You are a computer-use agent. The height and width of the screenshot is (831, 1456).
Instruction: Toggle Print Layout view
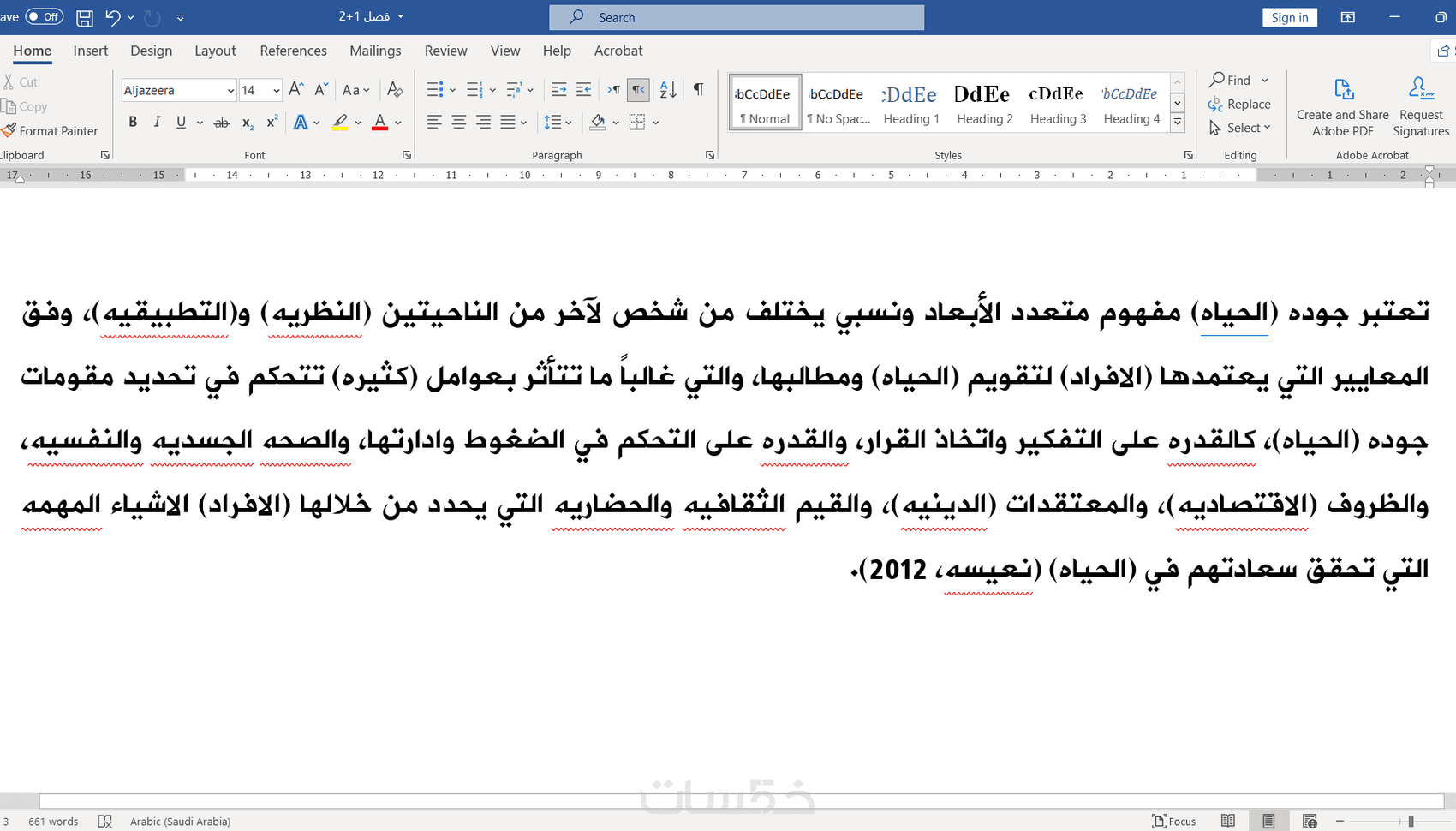pos(1268,821)
